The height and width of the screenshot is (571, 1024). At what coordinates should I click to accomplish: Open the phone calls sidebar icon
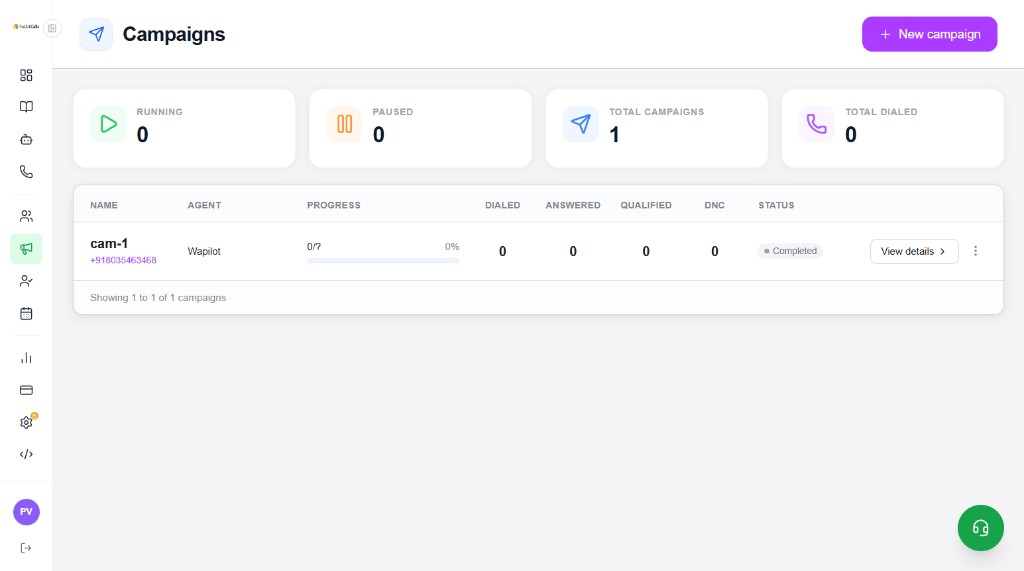click(26, 172)
